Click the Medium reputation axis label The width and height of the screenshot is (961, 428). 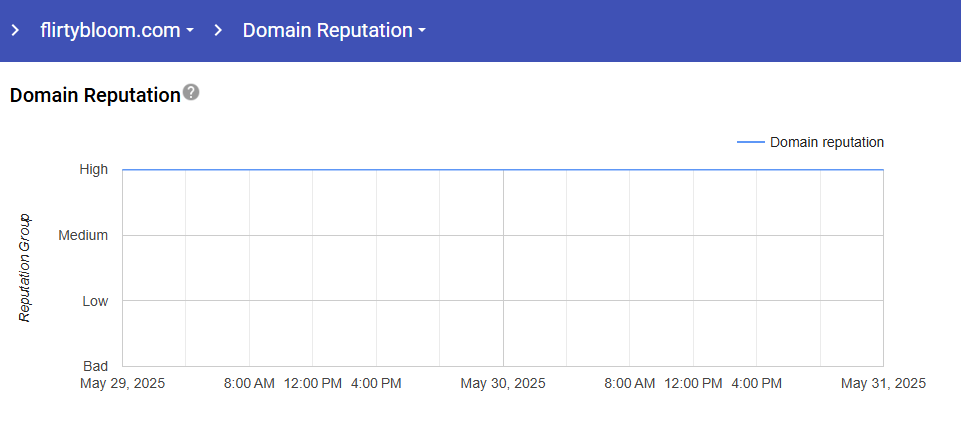coord(83,235)
